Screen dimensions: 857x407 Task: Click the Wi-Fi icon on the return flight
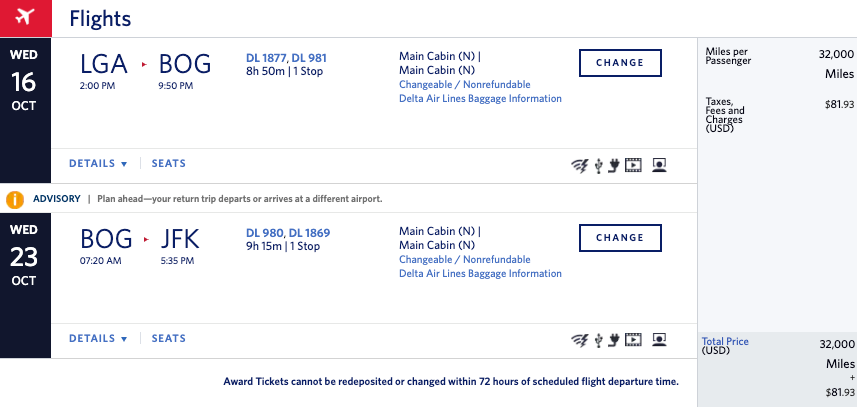point(579,340)
